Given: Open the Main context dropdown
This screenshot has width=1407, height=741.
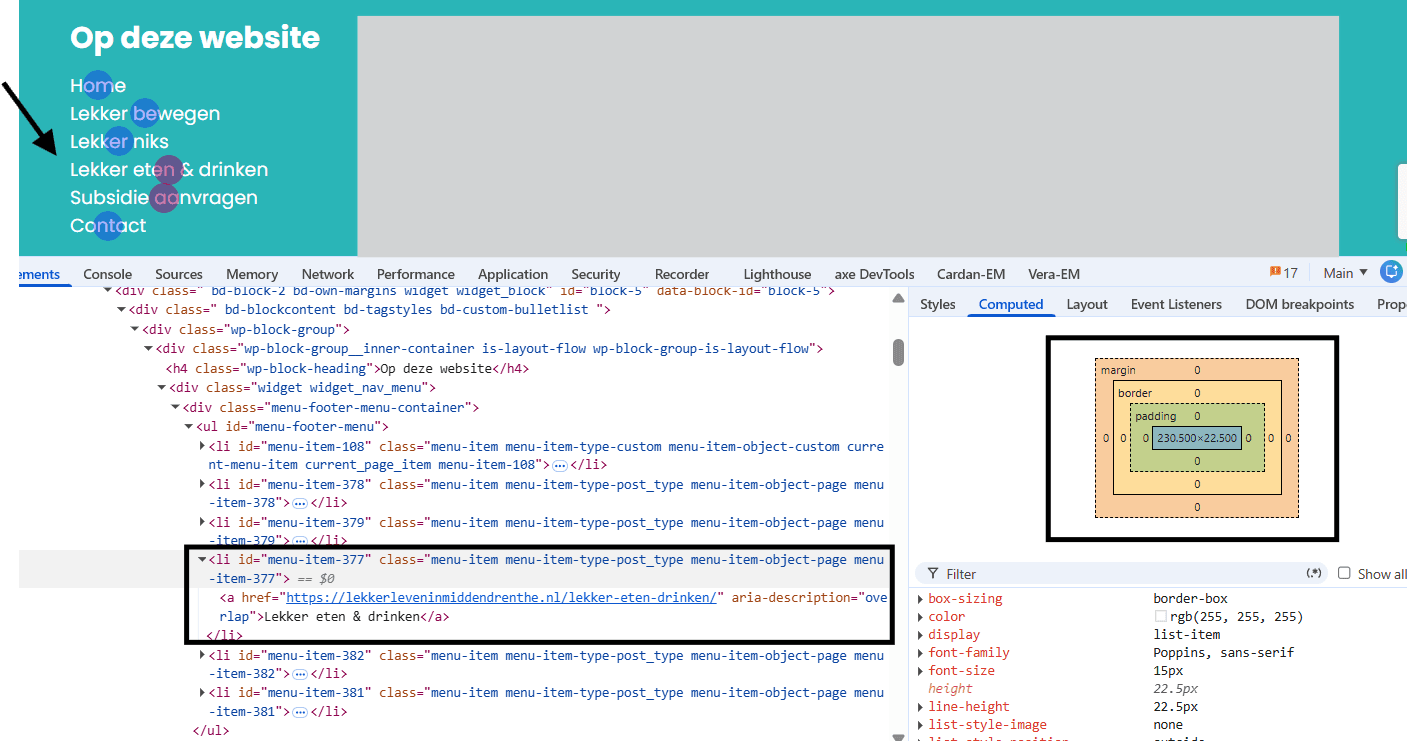Looking at the screenshot, I should point(1345,273).
